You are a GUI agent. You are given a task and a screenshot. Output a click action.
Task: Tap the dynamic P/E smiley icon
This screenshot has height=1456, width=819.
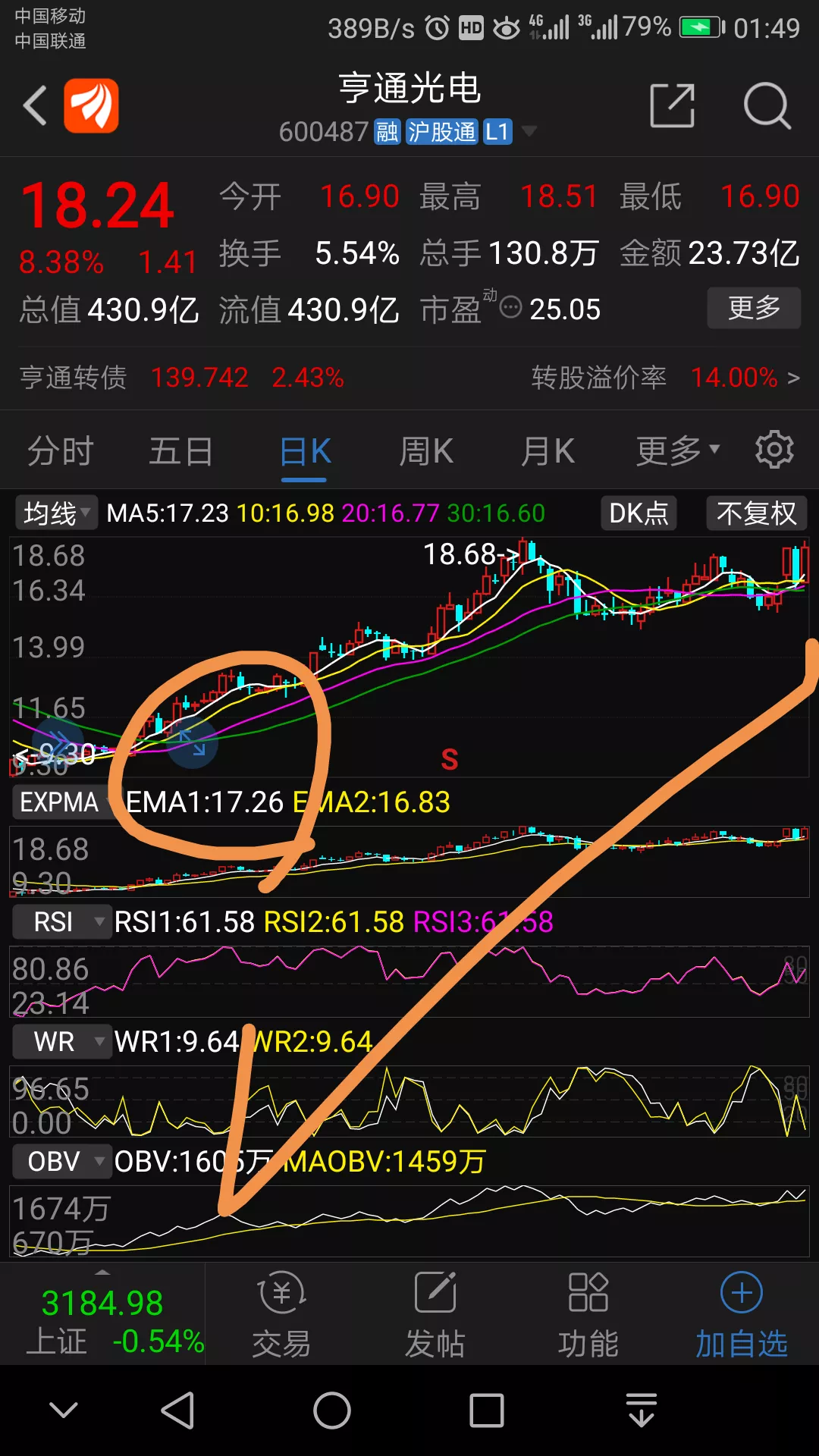(x=511, y=308)
